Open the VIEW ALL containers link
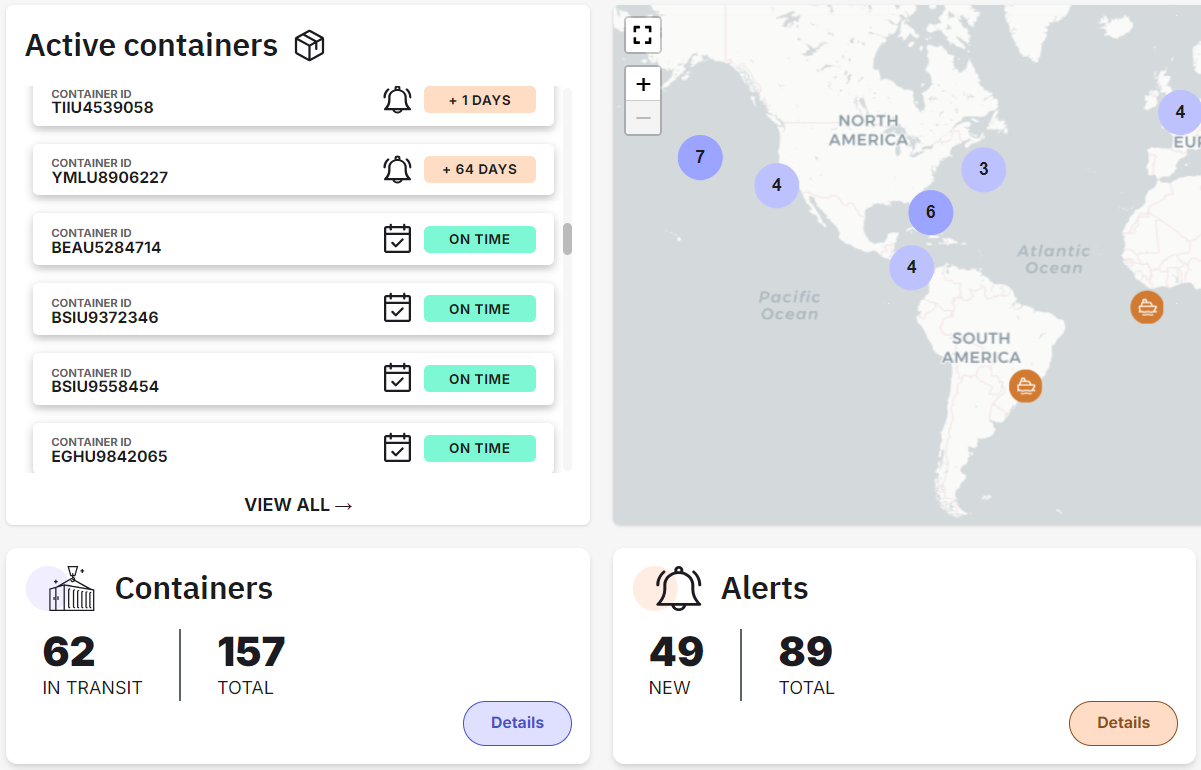The image size is (1201, 770). pyautogui.click(x=299, y=505)
